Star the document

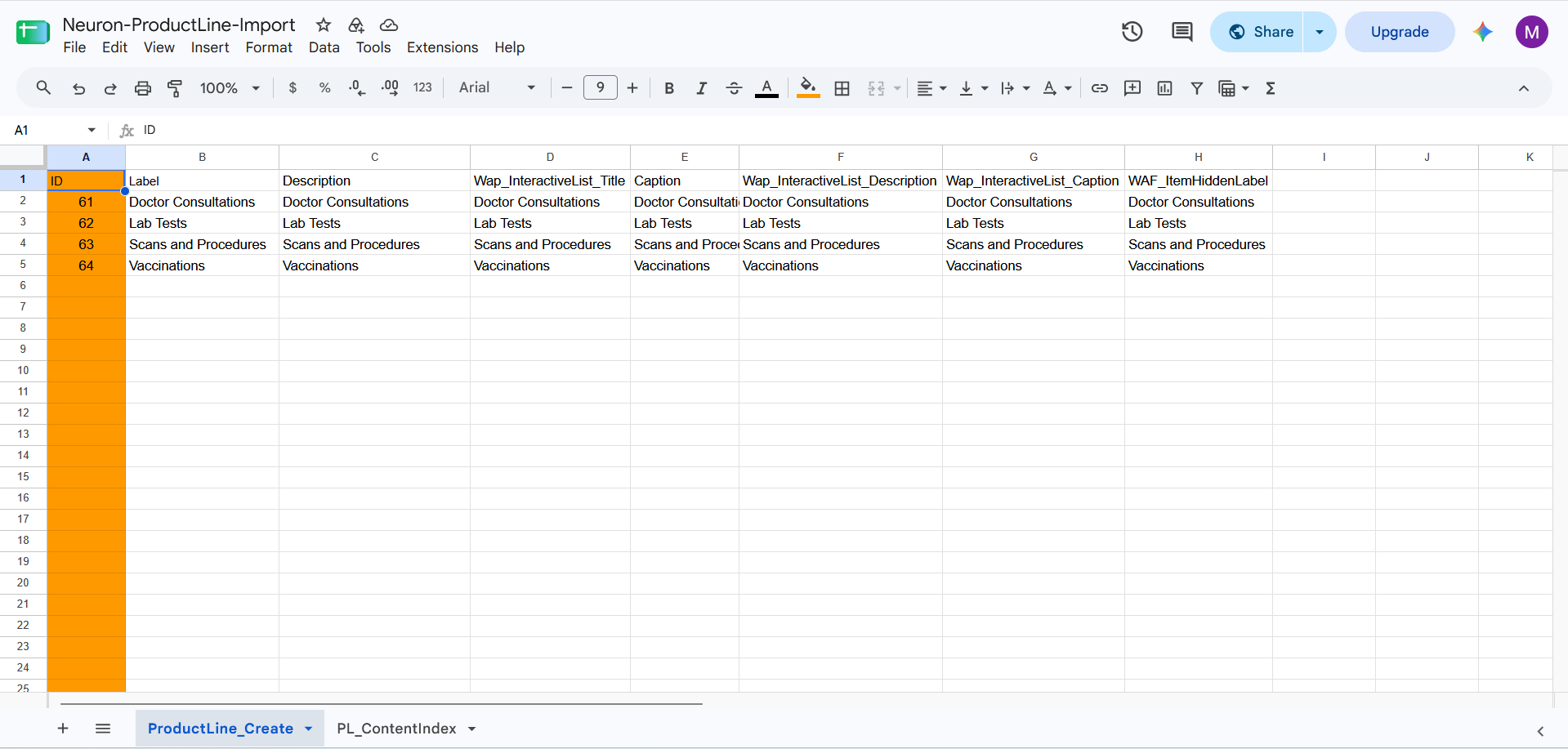324,25
